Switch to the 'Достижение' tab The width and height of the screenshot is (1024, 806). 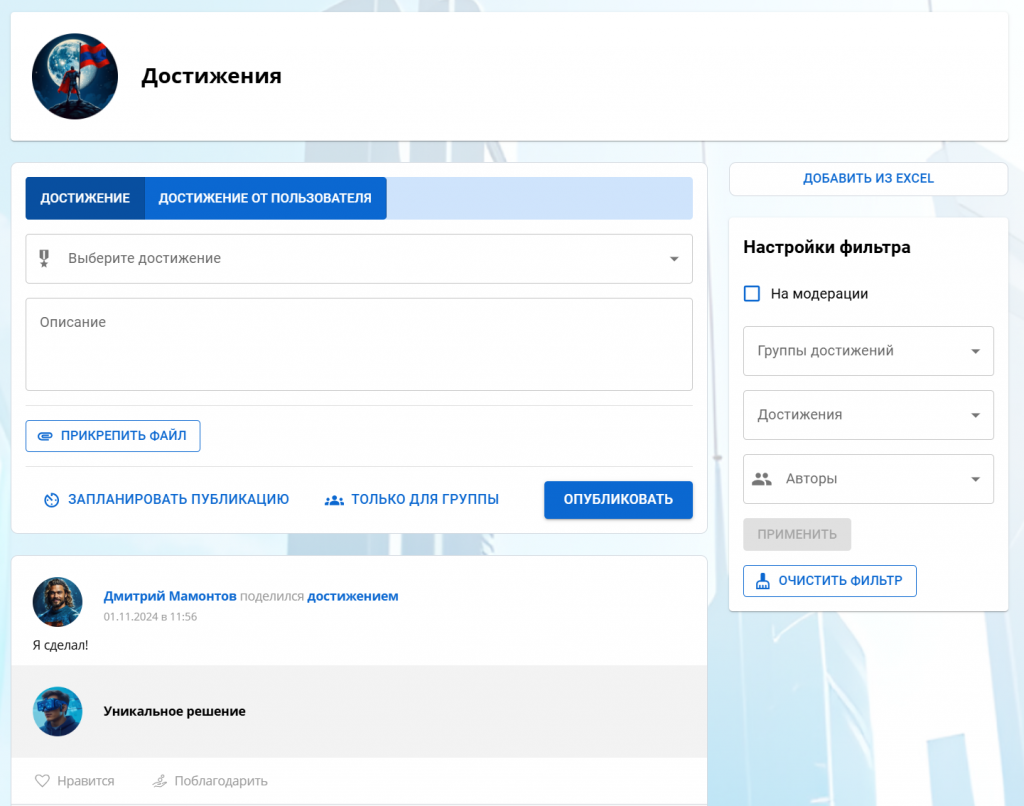(85, 198)
